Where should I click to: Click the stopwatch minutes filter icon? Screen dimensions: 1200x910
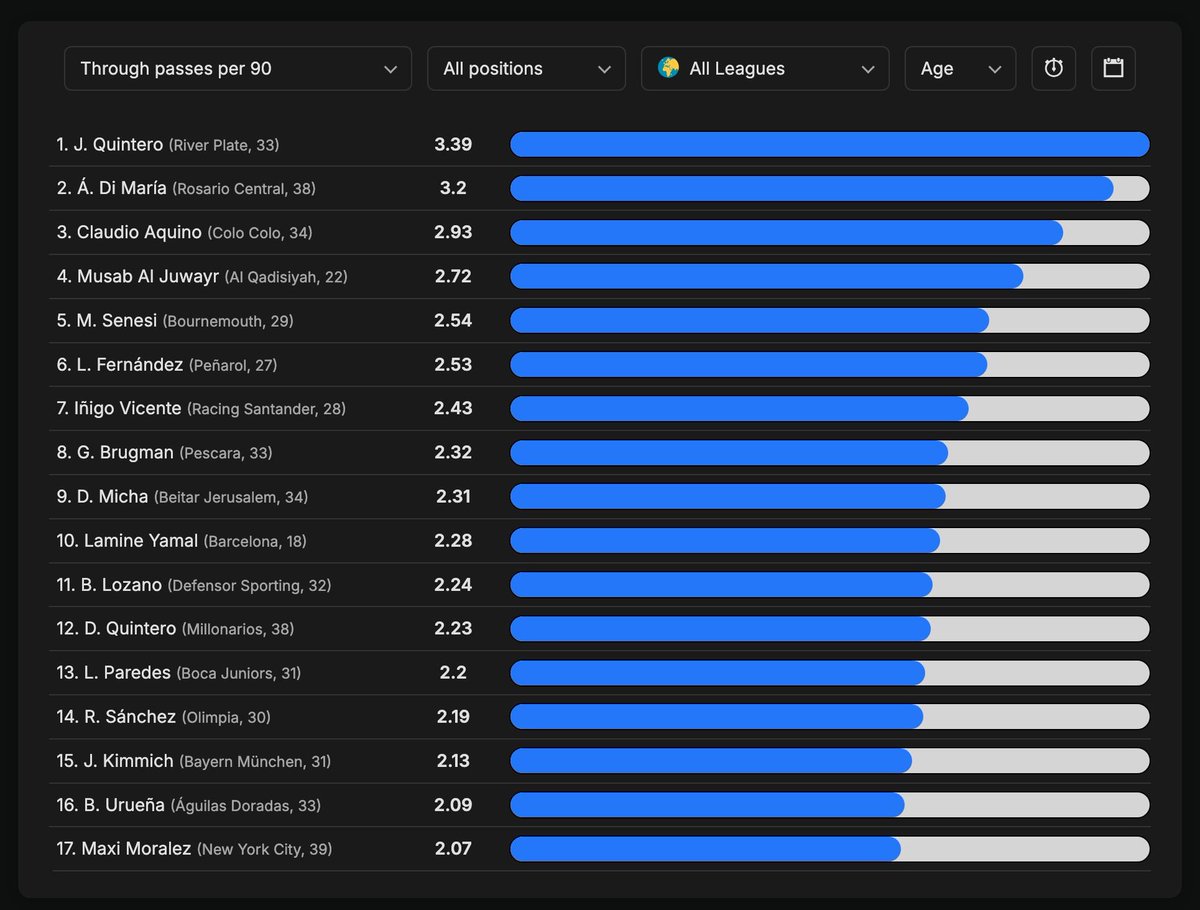point(1053,69)
